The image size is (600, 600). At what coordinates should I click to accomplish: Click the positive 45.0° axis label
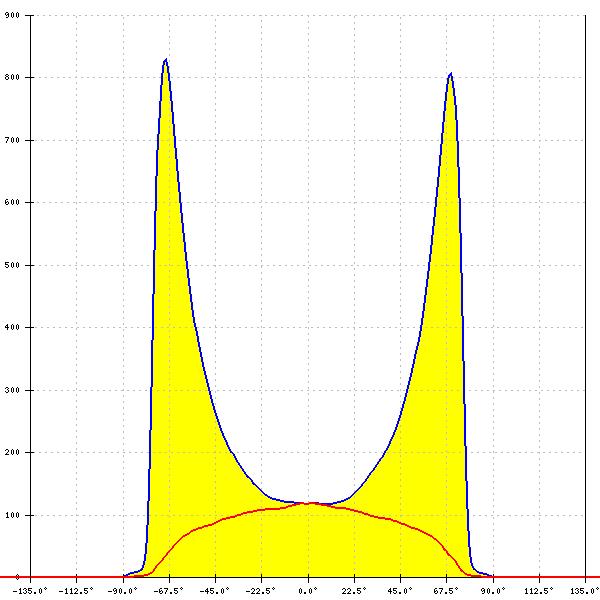pos(400,591)
